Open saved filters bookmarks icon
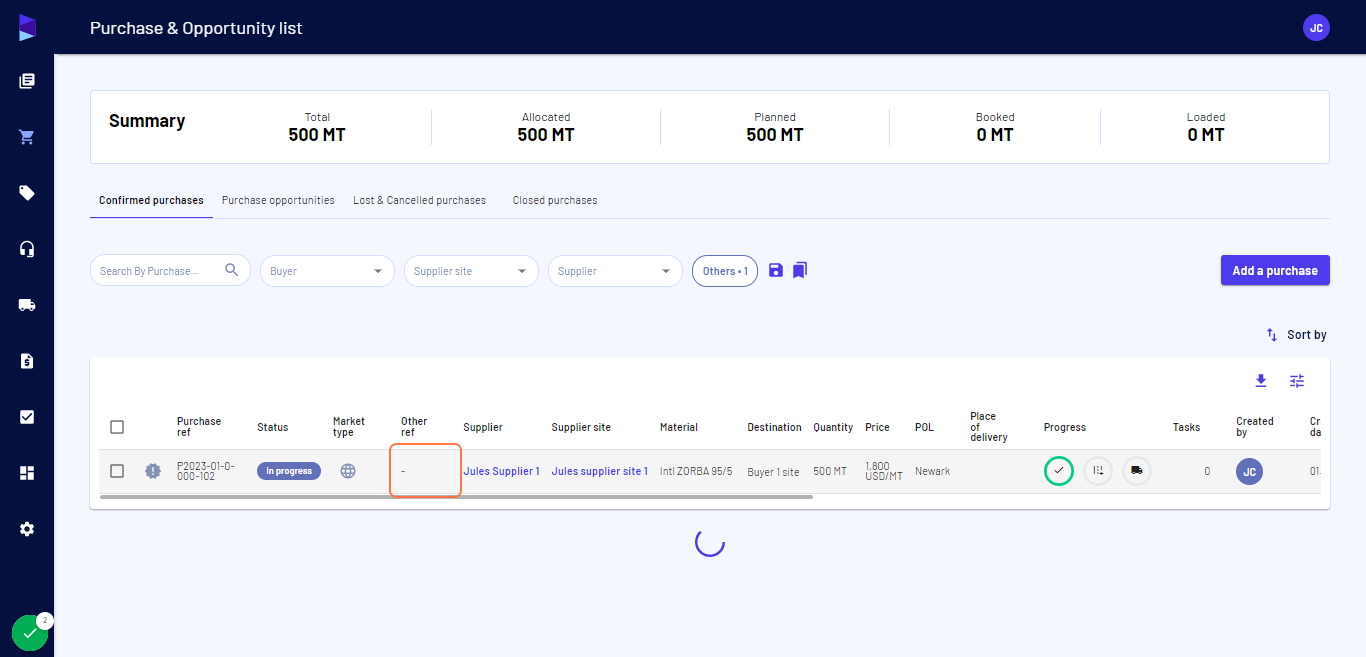Viewport: 1366px width, 657px height. [x=800, y=270]
